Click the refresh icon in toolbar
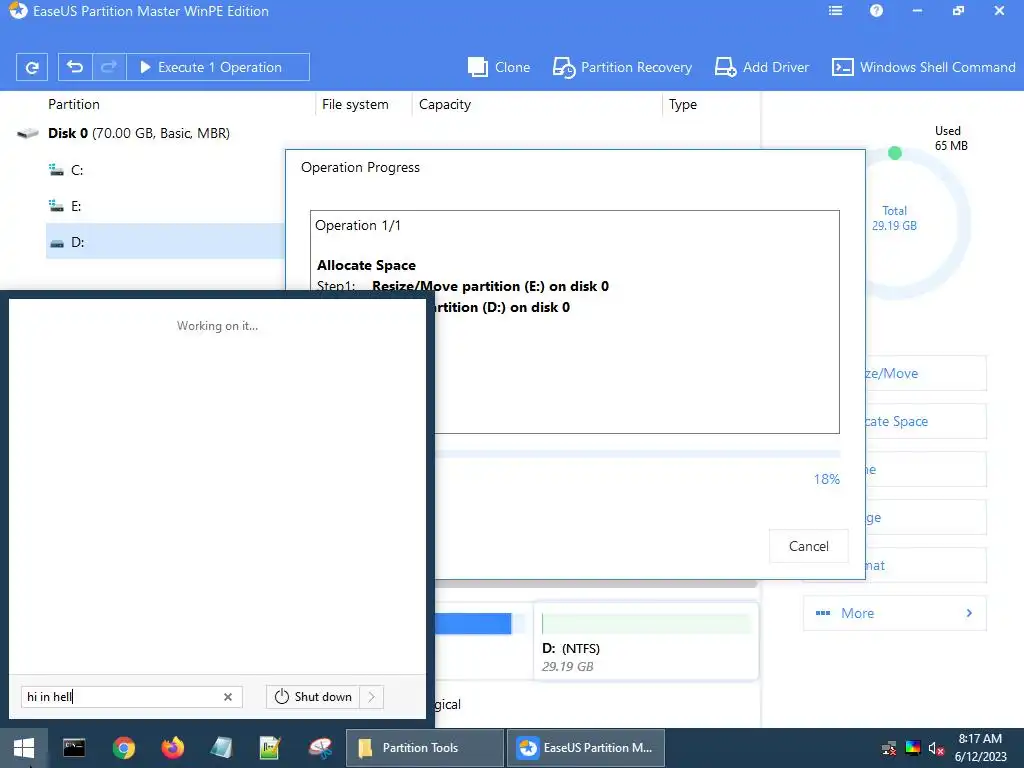Image resolution: width=1024 pixels, height=768 pixels. pos(31,67)
